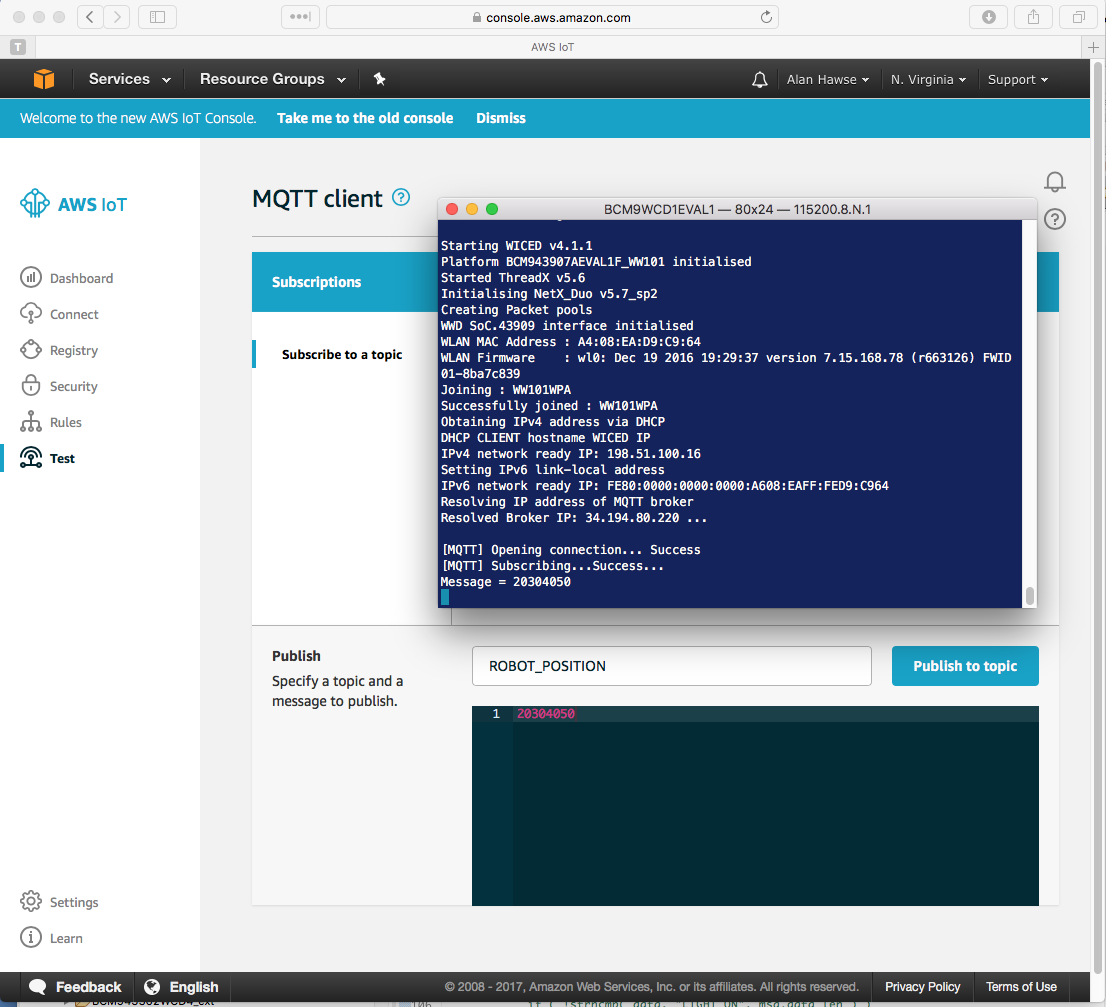The image size is (1106, 1007).
Task: Select Connect in the sidebar
Action: [74, 314]
